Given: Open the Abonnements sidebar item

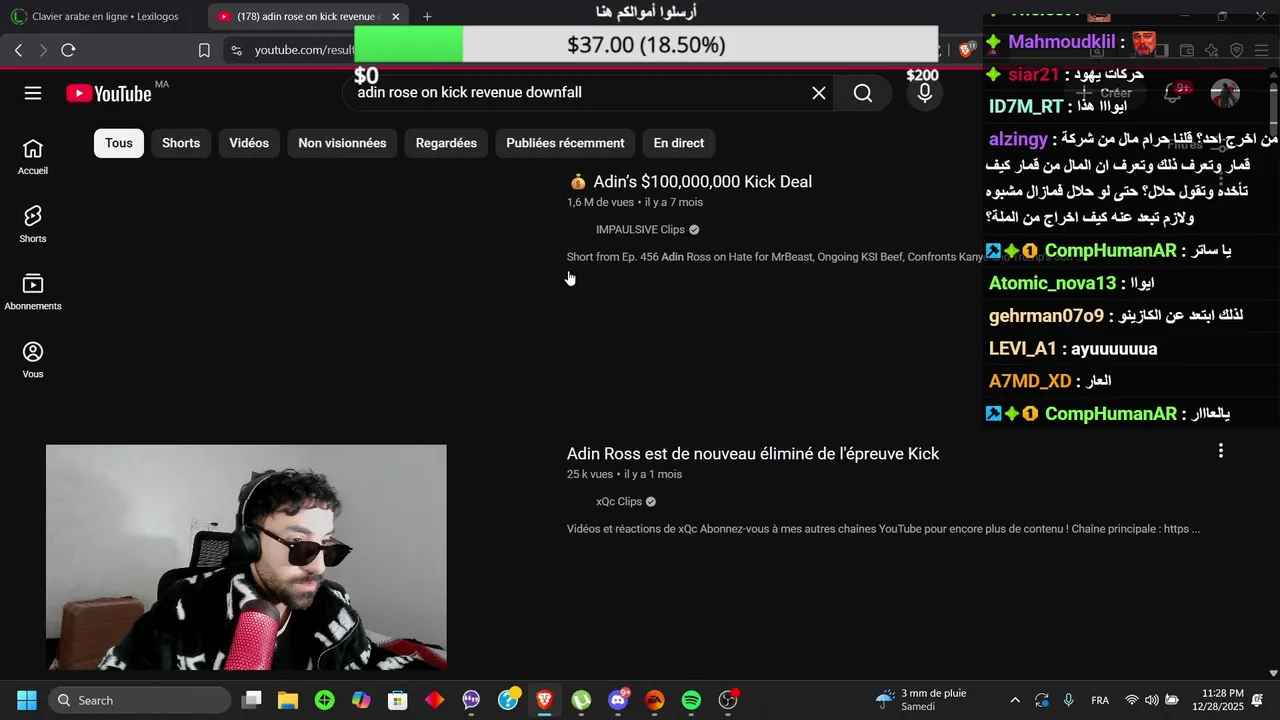Looking at the screenshot, I should (x=33, y=292).
